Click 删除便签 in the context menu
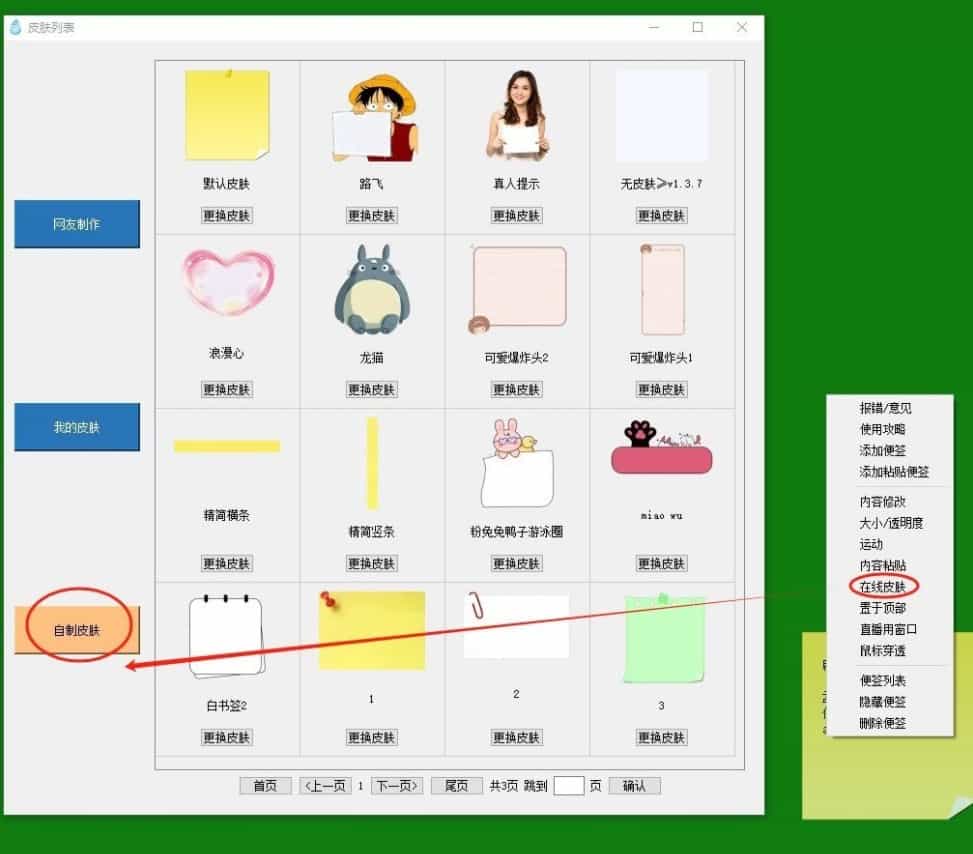 [x=883, y=723]
